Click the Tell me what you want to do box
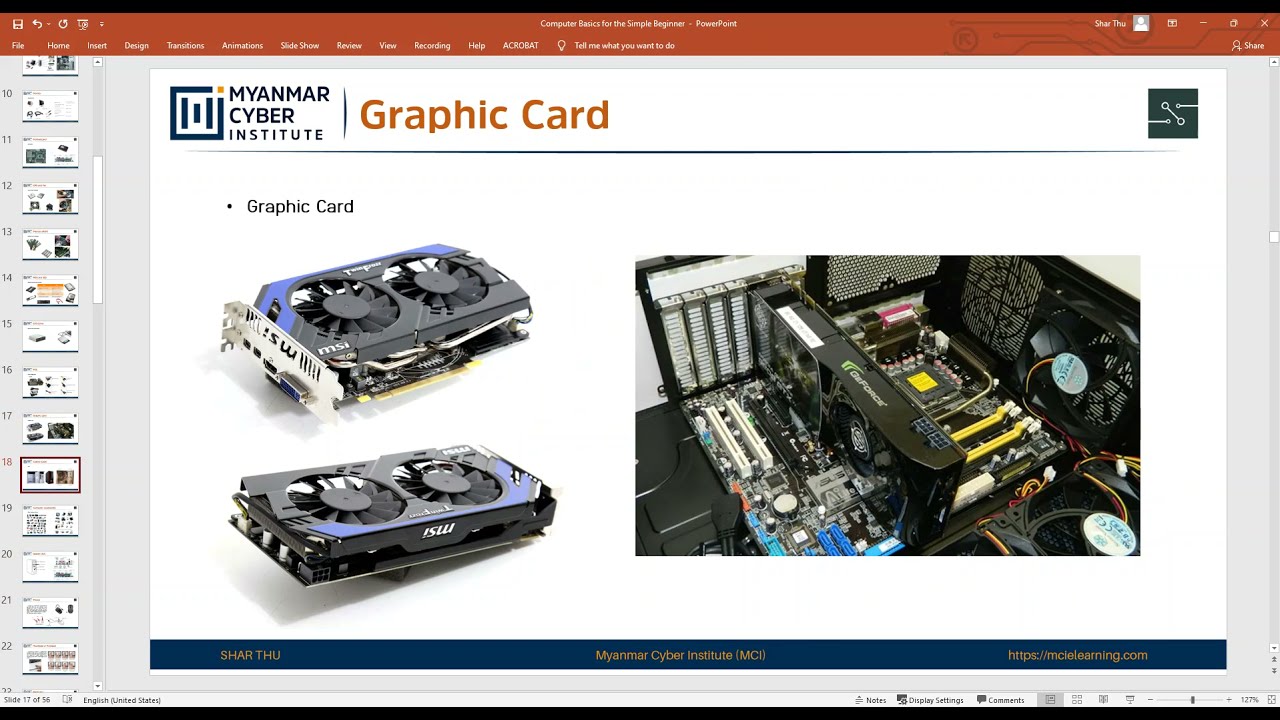The width and height of the screenshot is (1280, 720). (x=624, y=46)
